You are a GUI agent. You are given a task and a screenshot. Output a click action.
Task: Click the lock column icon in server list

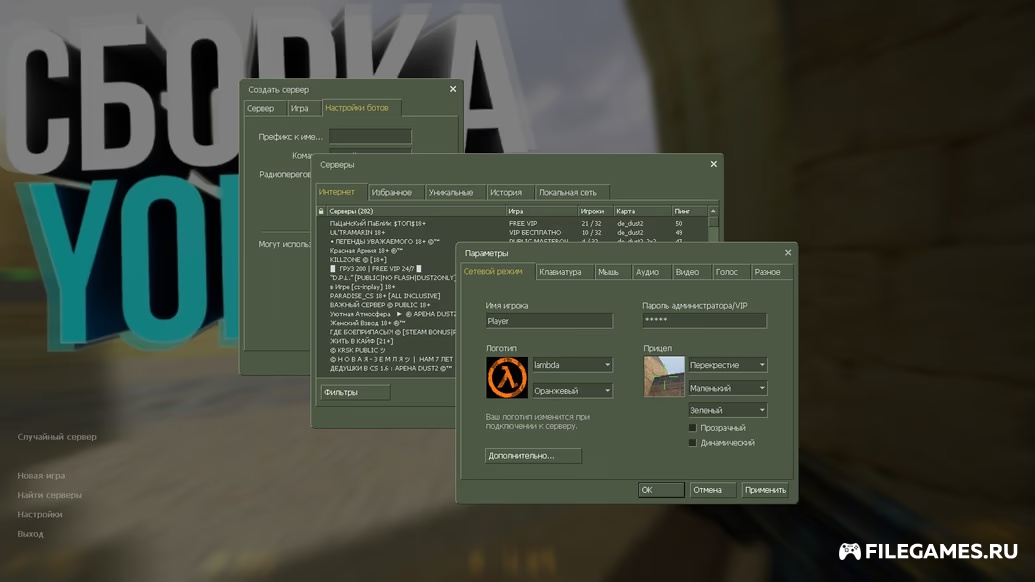click(x=321, y=211)
